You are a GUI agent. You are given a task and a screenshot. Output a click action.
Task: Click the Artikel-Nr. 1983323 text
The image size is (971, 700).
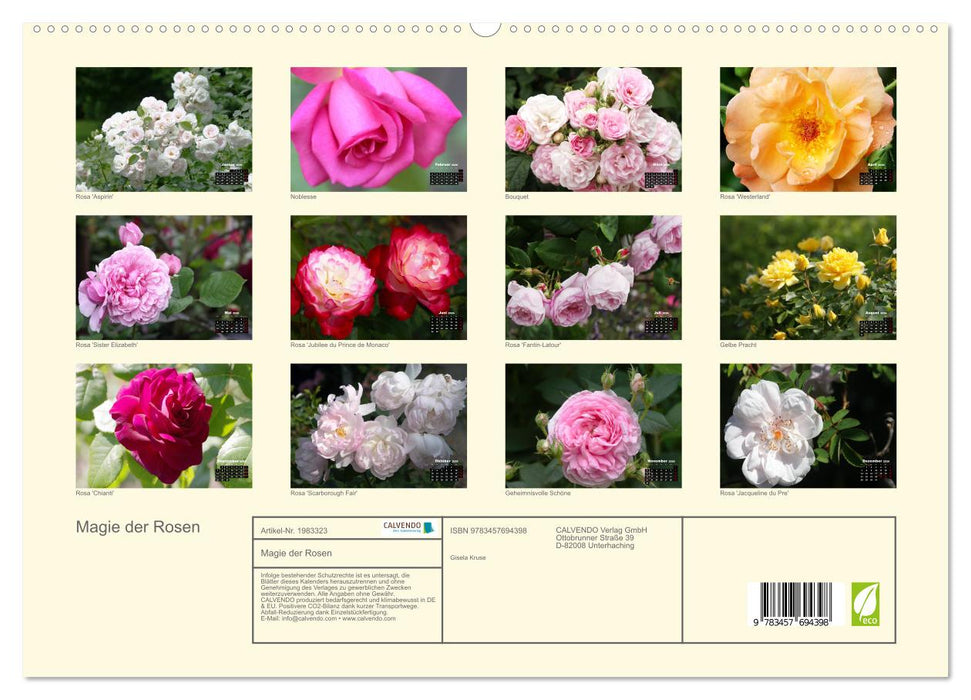point(294,530)
